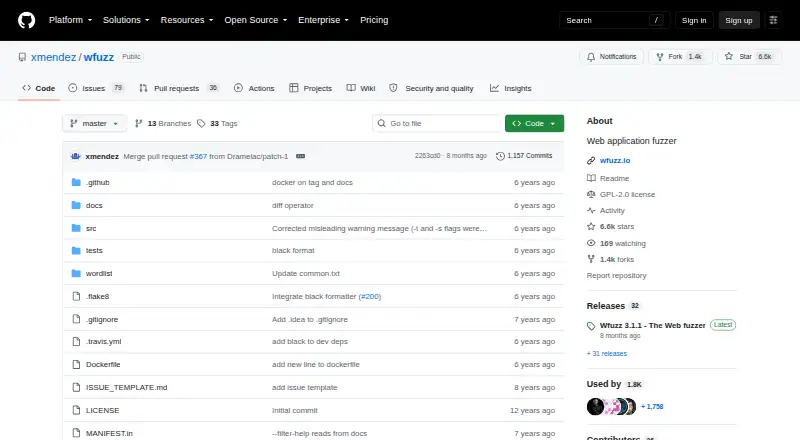Screen dimensions: 800x440
Task: Open the Issues tab
Action: pyautogui.click(x=96, y=88)
